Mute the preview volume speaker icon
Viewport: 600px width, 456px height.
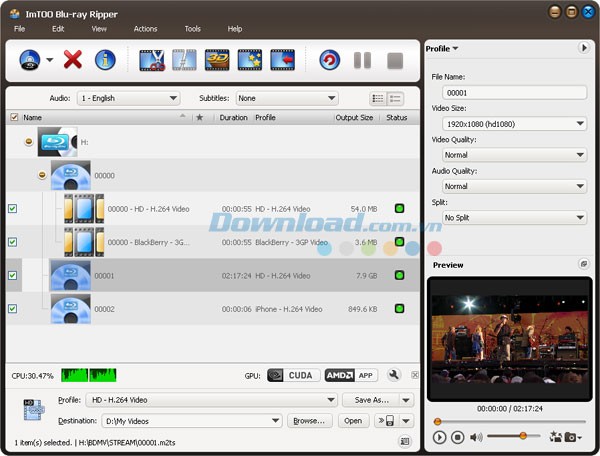point(476,437)
